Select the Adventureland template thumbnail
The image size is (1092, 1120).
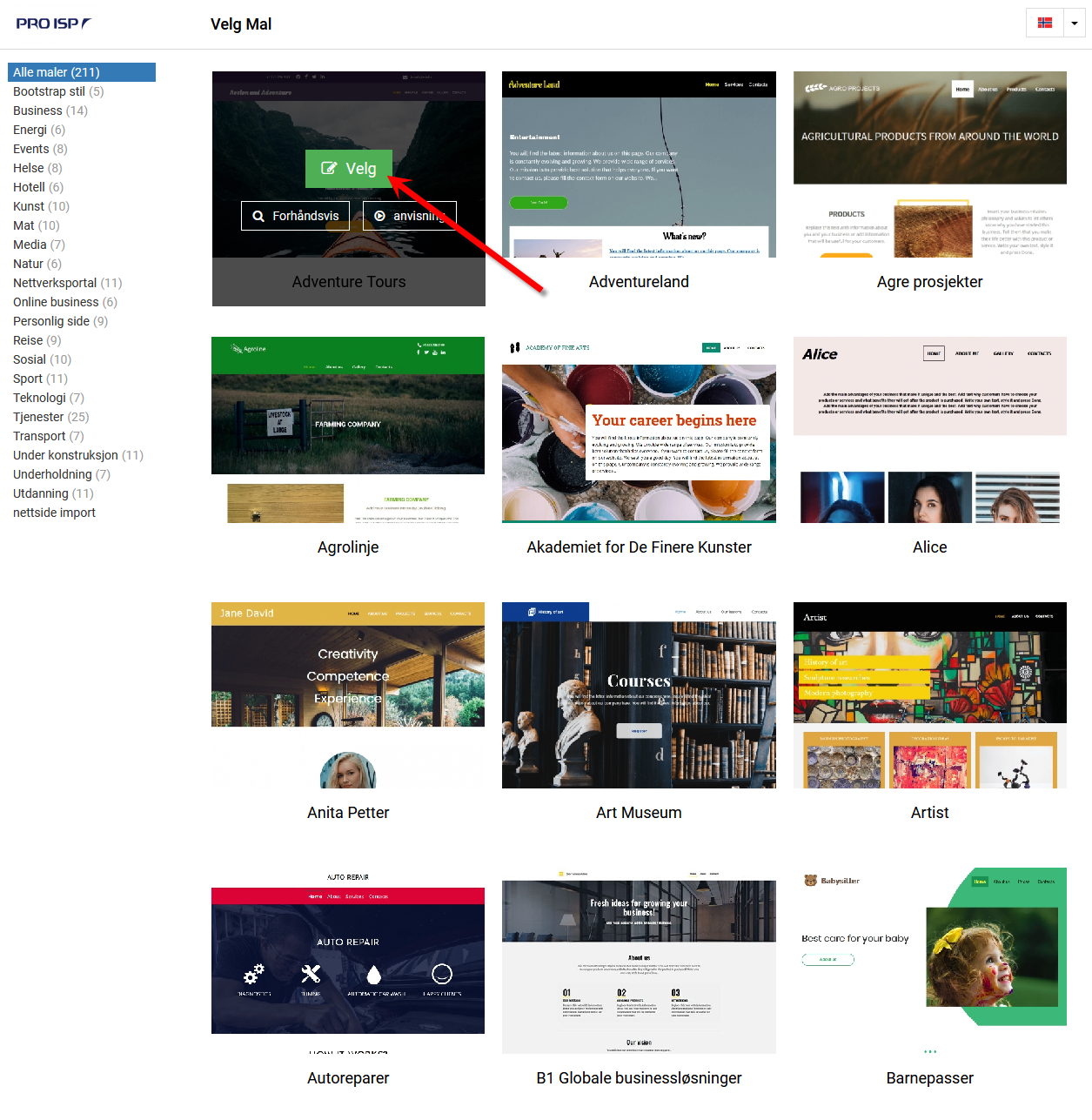click(639, 164)
